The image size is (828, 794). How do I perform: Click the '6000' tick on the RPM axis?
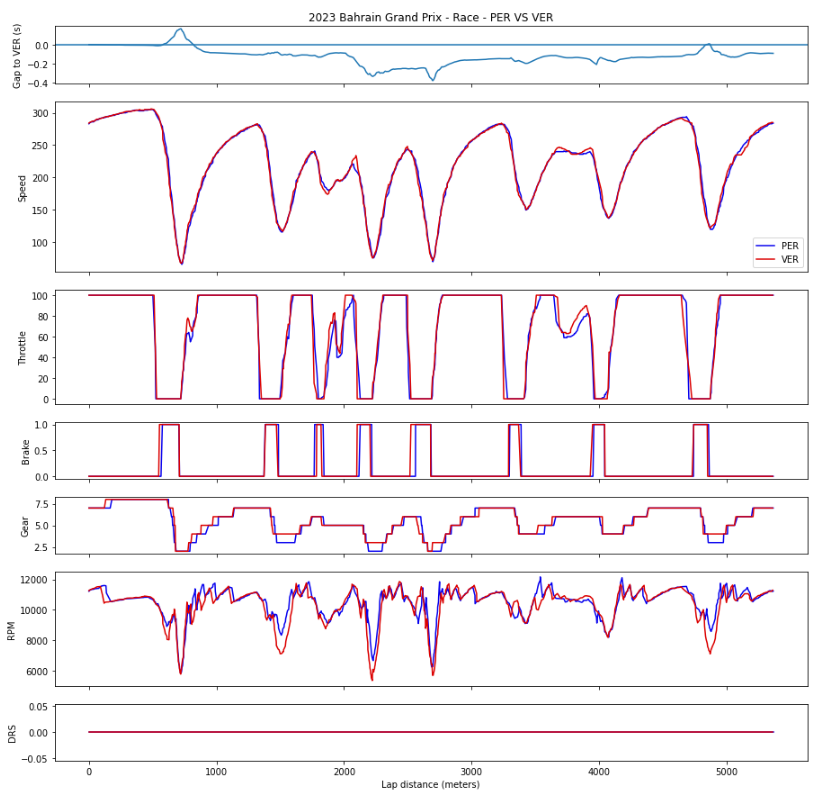36,672
